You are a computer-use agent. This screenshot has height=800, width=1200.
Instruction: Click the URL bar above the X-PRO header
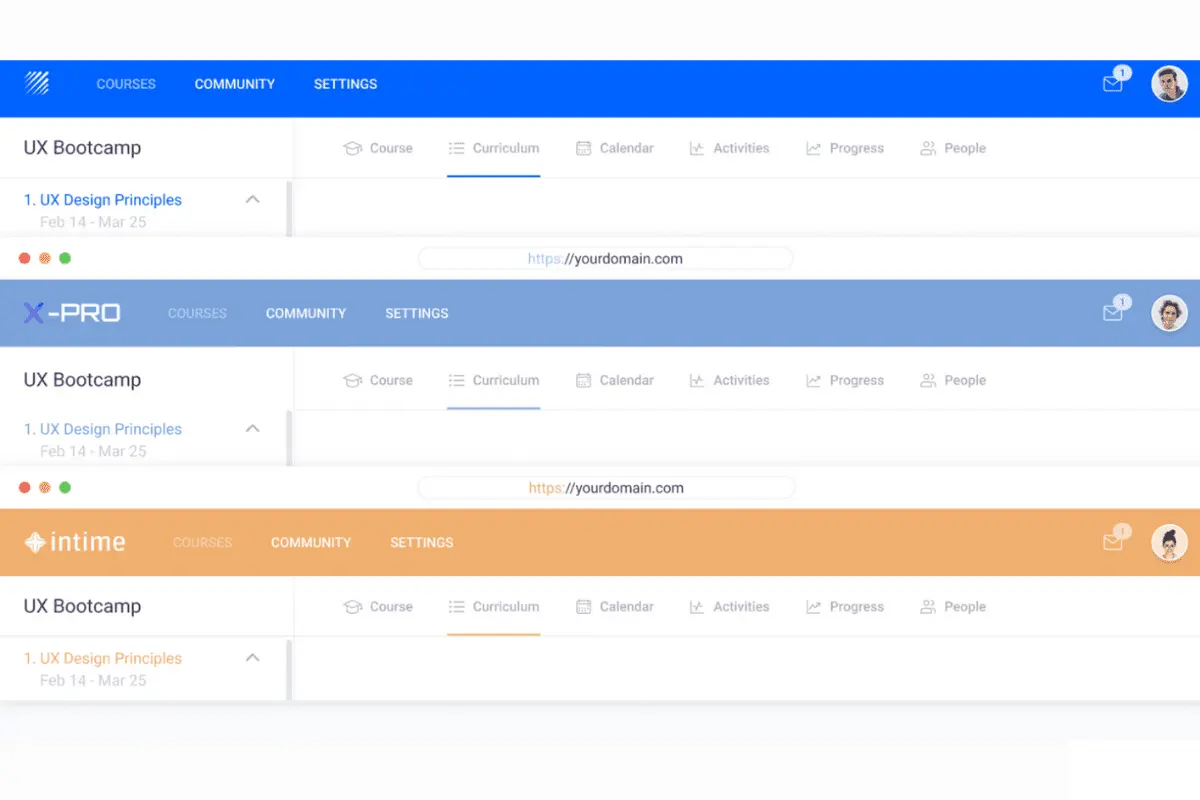pyautogui.click(x=605, y=258)
